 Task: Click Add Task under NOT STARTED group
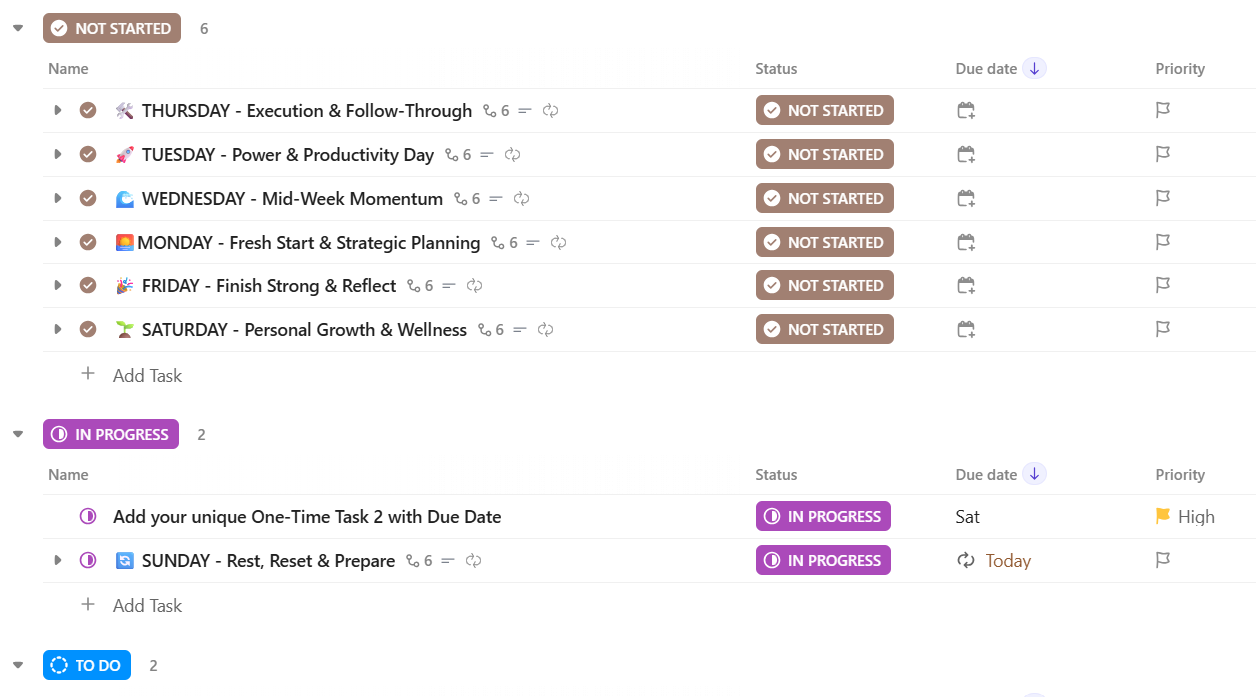coord(147,375)
